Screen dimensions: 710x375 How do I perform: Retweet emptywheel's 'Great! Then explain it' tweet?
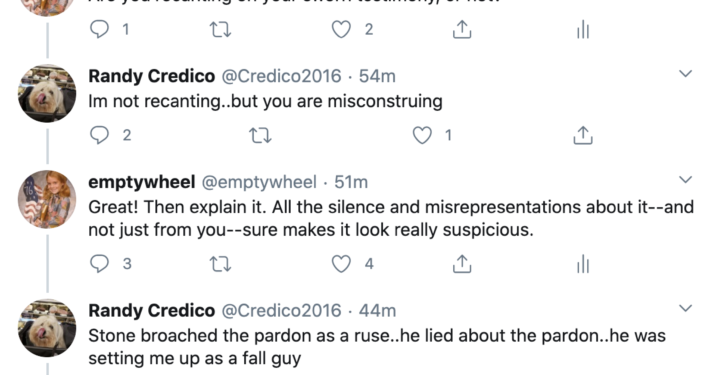coord(221,264)
